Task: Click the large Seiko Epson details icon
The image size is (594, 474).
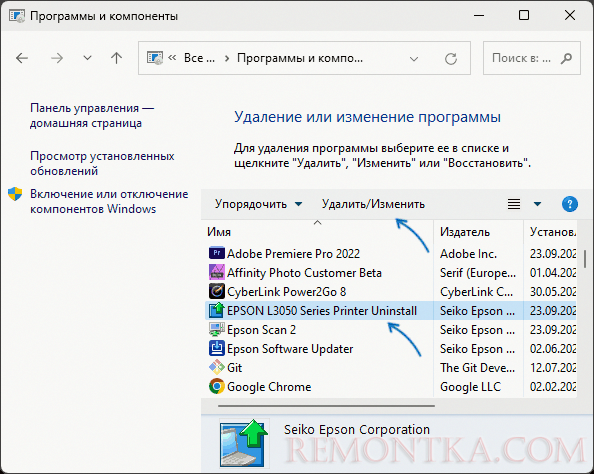Action: coord(244,443)
